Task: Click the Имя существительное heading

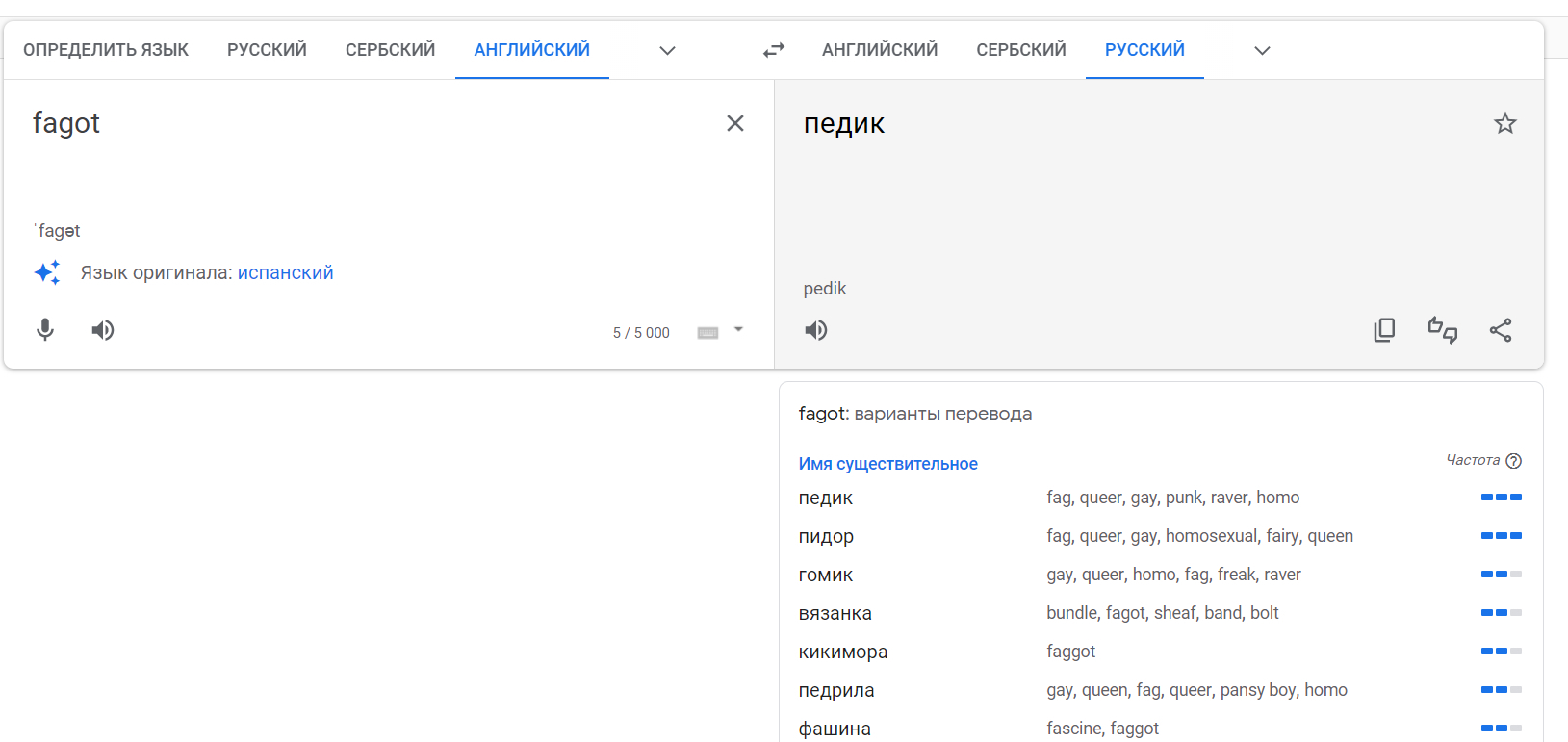Action: 888,464
